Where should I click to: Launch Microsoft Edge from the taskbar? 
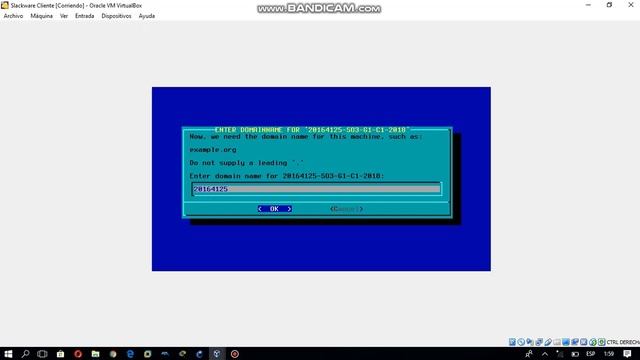[130, 354]
